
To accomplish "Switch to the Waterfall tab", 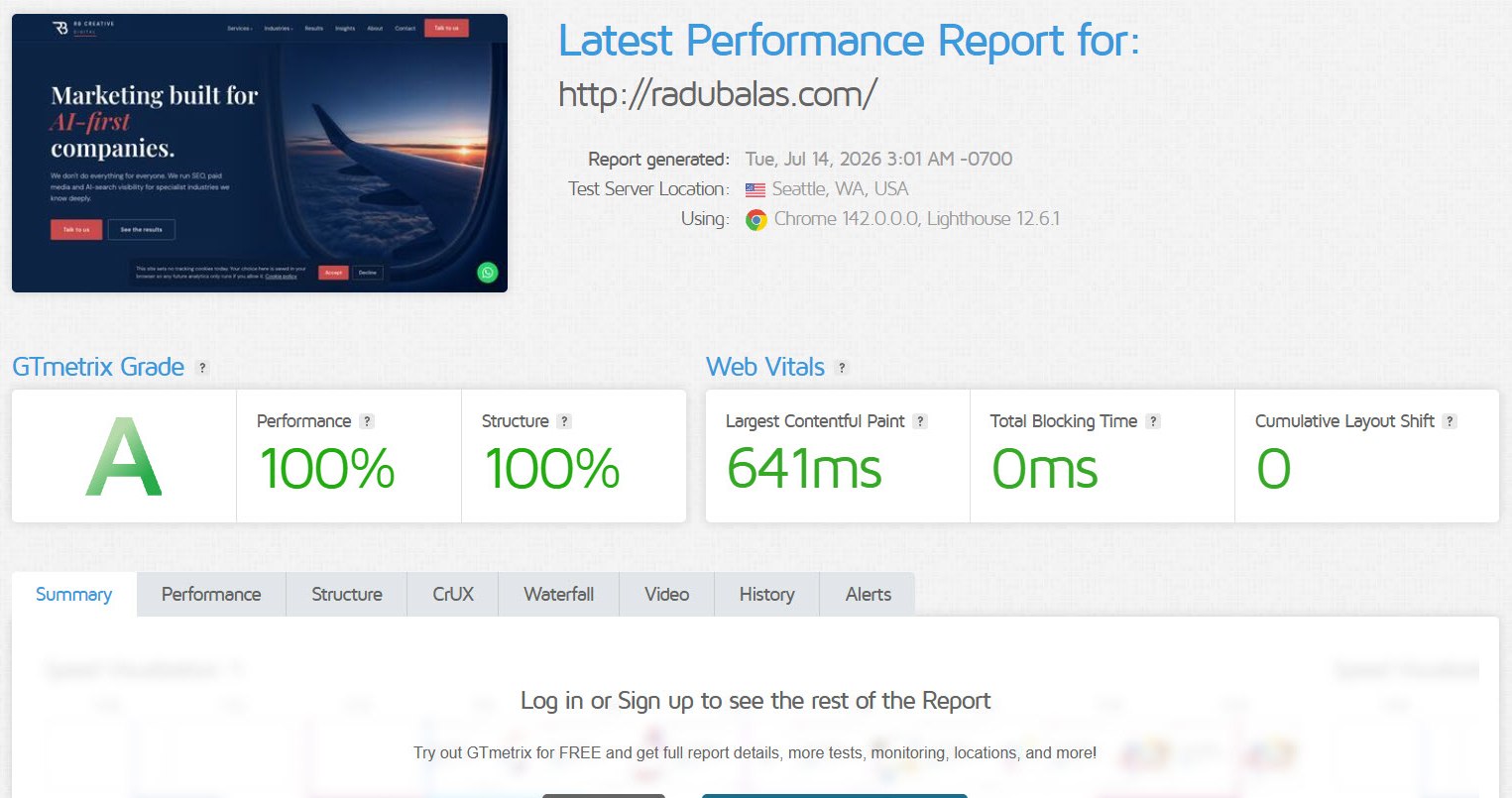I will pyautogui.click(x=559, y=594).
